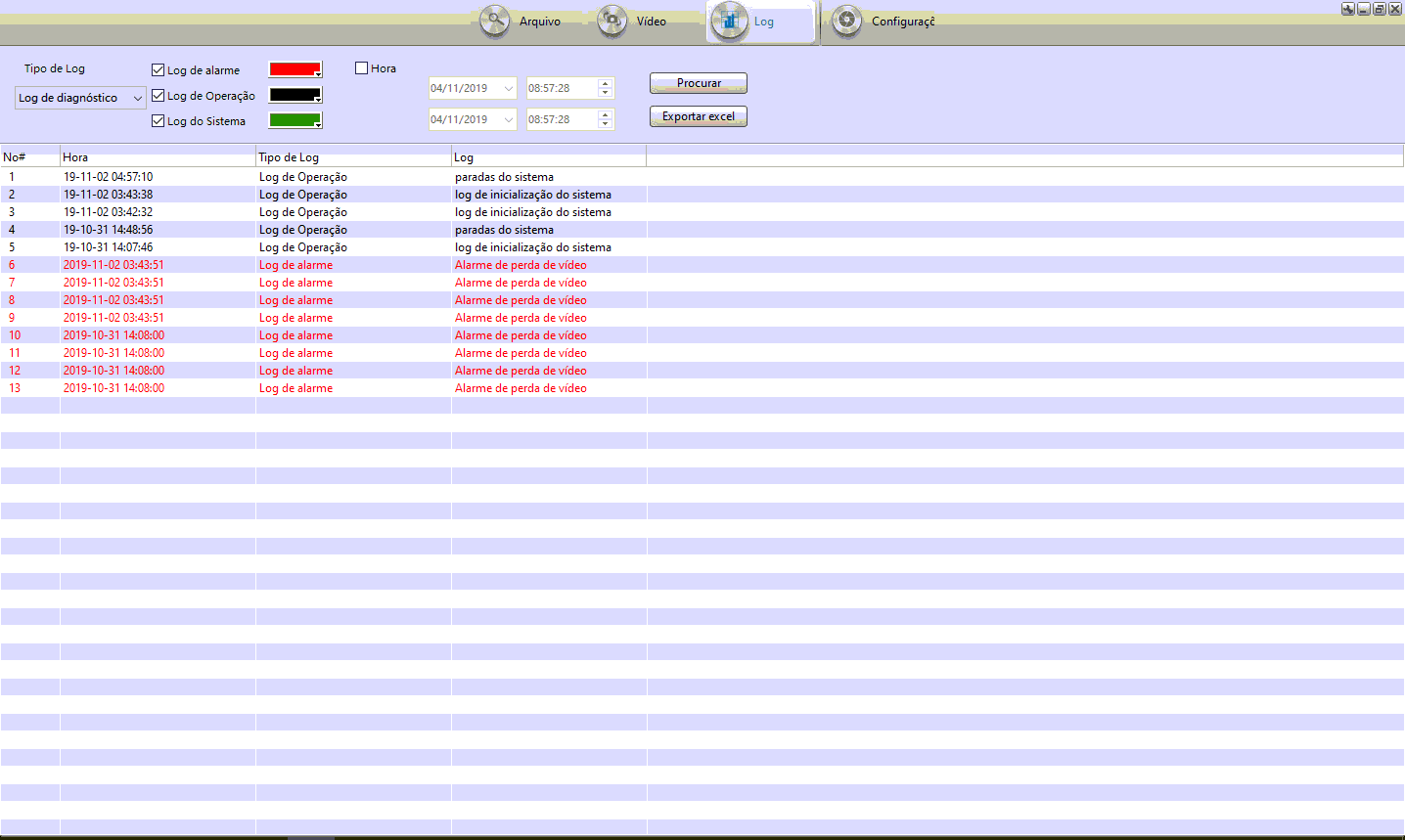Uncheck the Log de alarme checkbox
1405x840 pixels.
point(159,70)
